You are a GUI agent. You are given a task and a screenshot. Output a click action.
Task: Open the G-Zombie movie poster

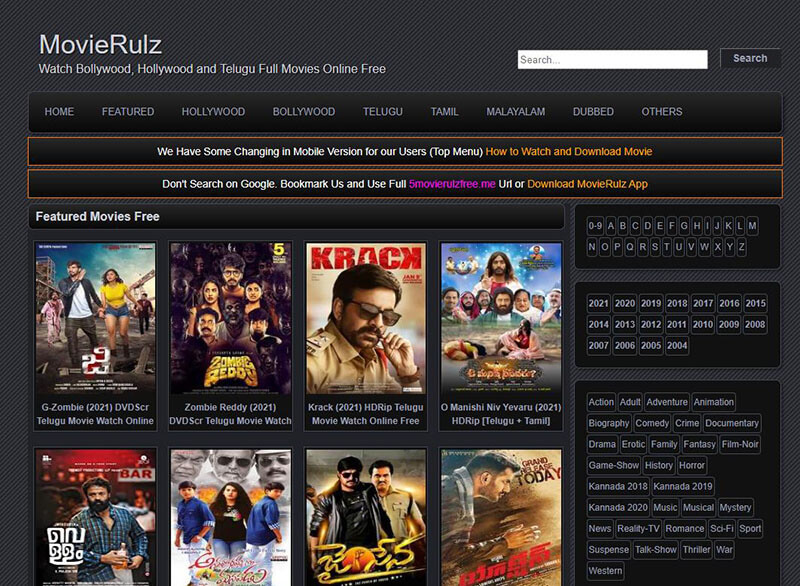click(95, 318)
